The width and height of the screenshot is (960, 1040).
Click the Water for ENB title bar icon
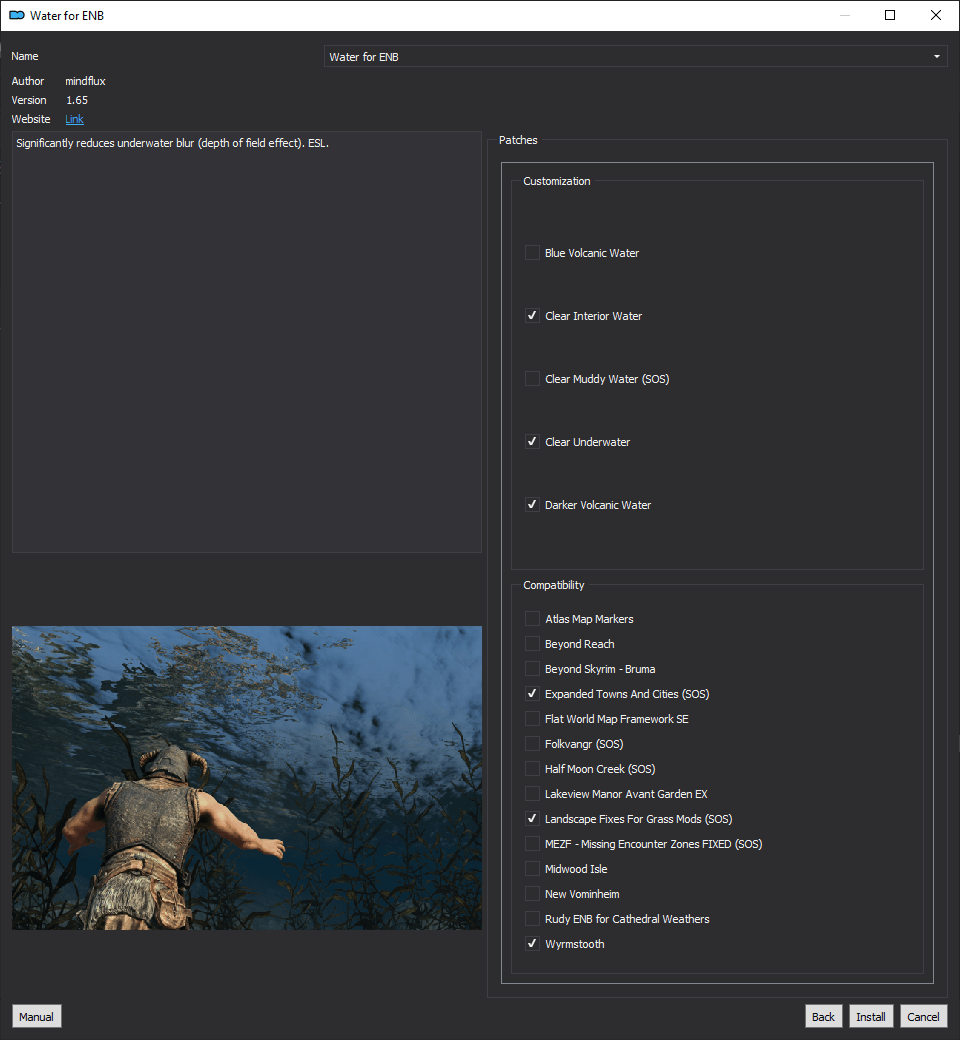coord(17,15)
